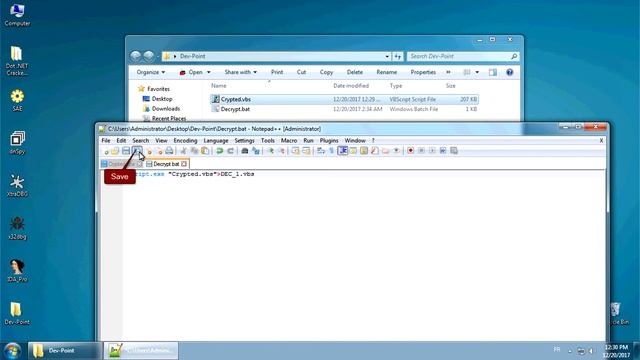The width and height of the screenshot is (640, 360).
Task: Click the New file icon in Notepad++ toolbar
Action: [107, 151]
